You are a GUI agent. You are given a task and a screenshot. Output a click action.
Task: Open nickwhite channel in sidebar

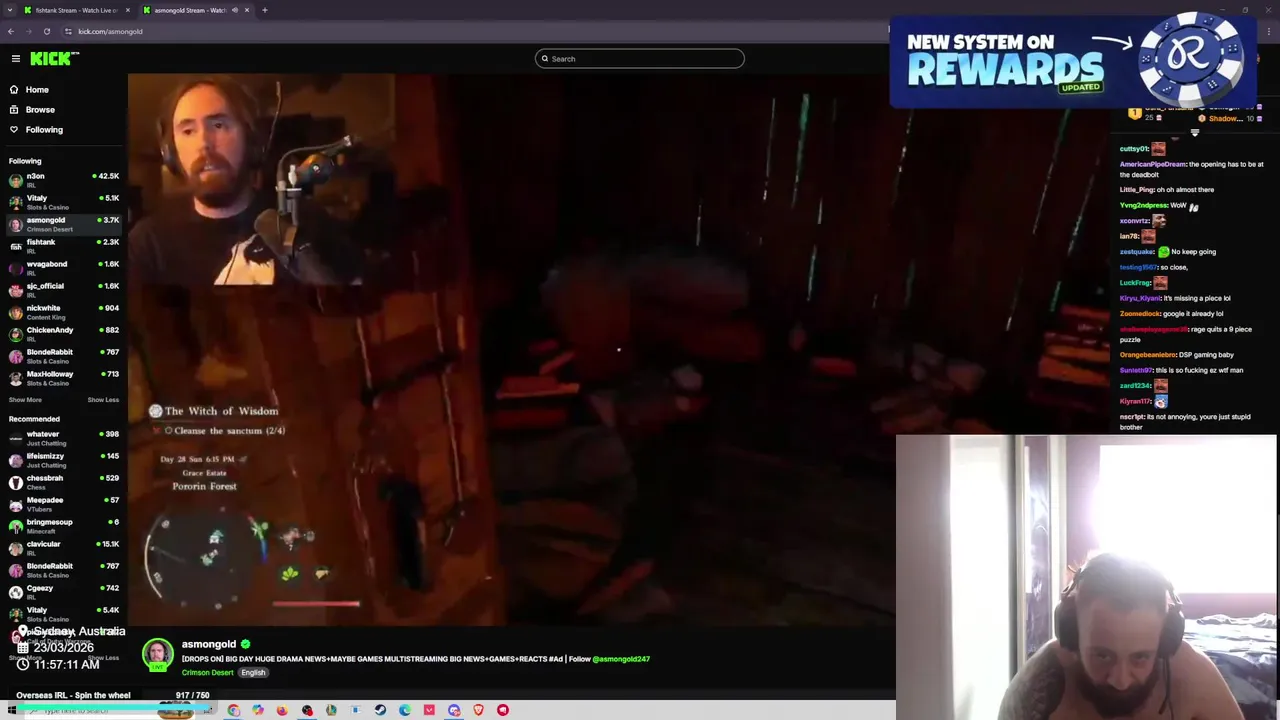[x=64, y=312]
